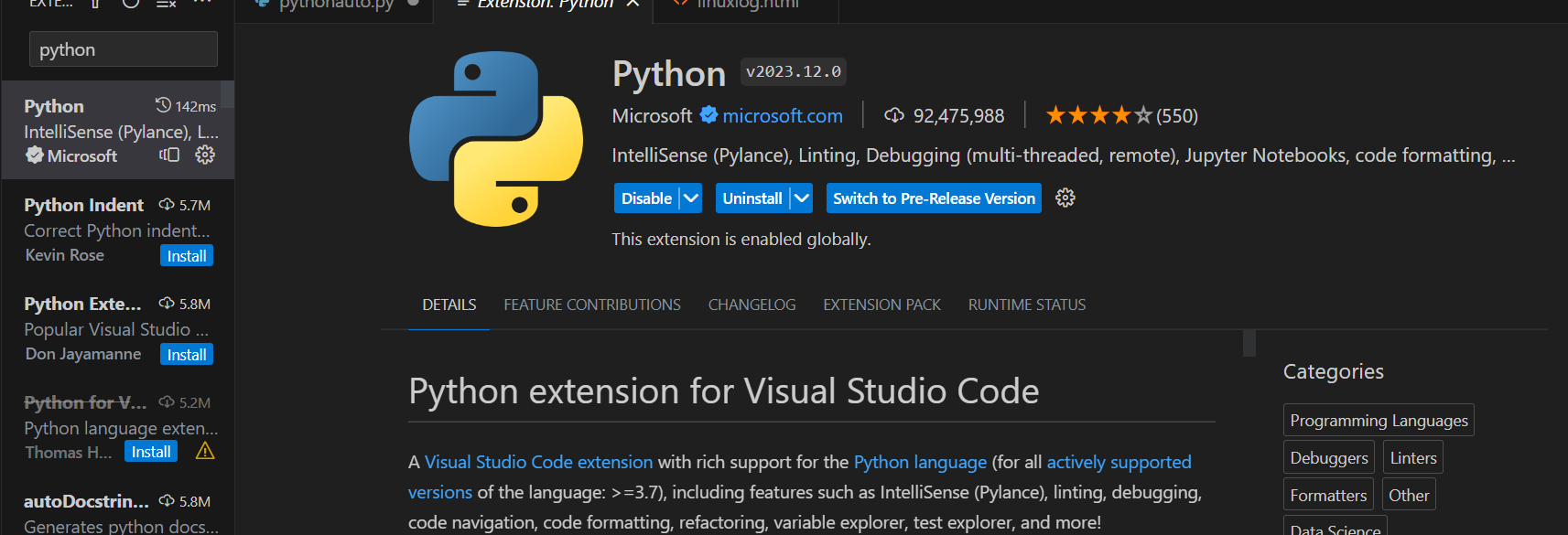This screenshot has width=1568, height=535.
Task: Select the Python Exte... extension by Don Jayamanne
Action: (117, 327)
